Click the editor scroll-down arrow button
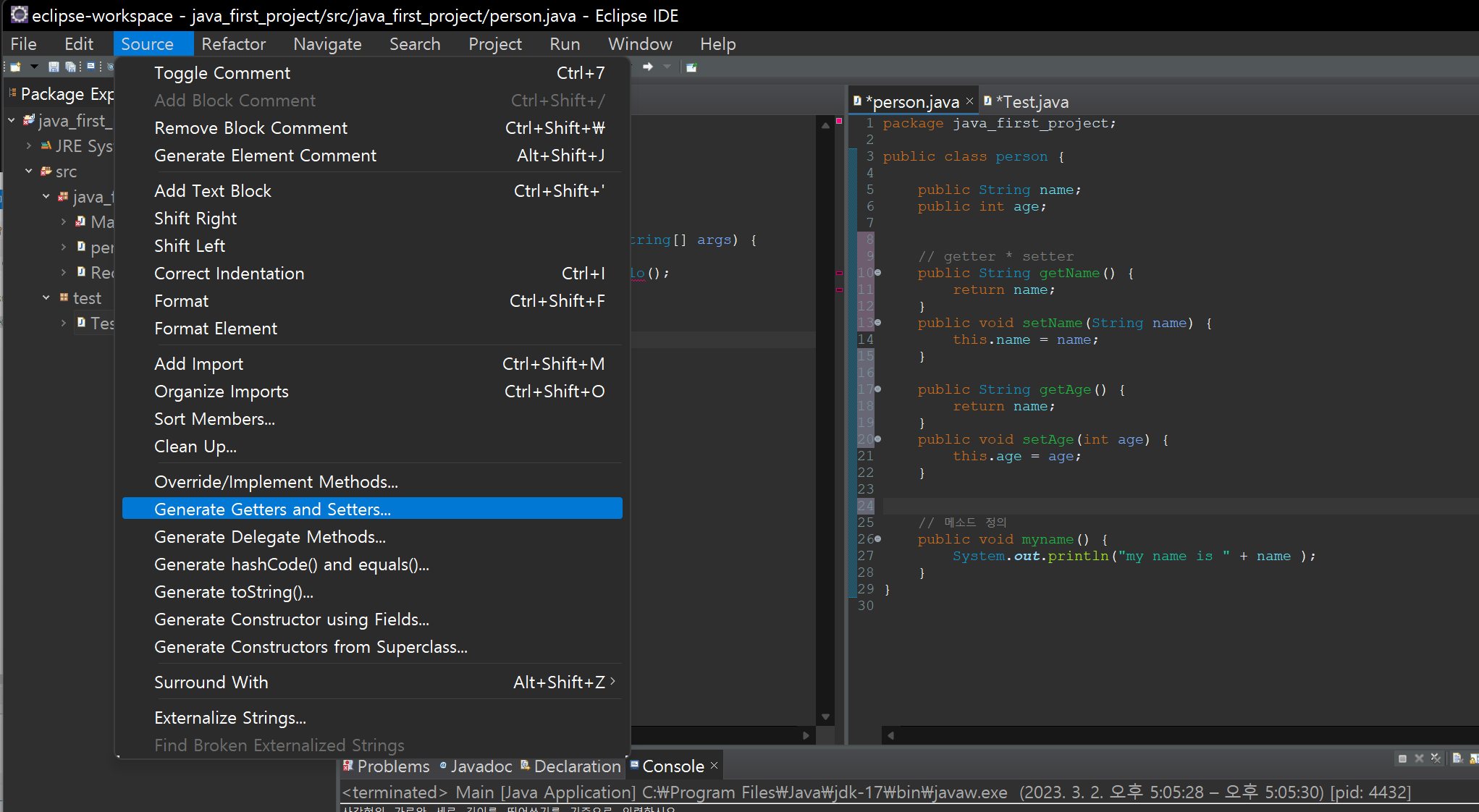 point(825,716)
